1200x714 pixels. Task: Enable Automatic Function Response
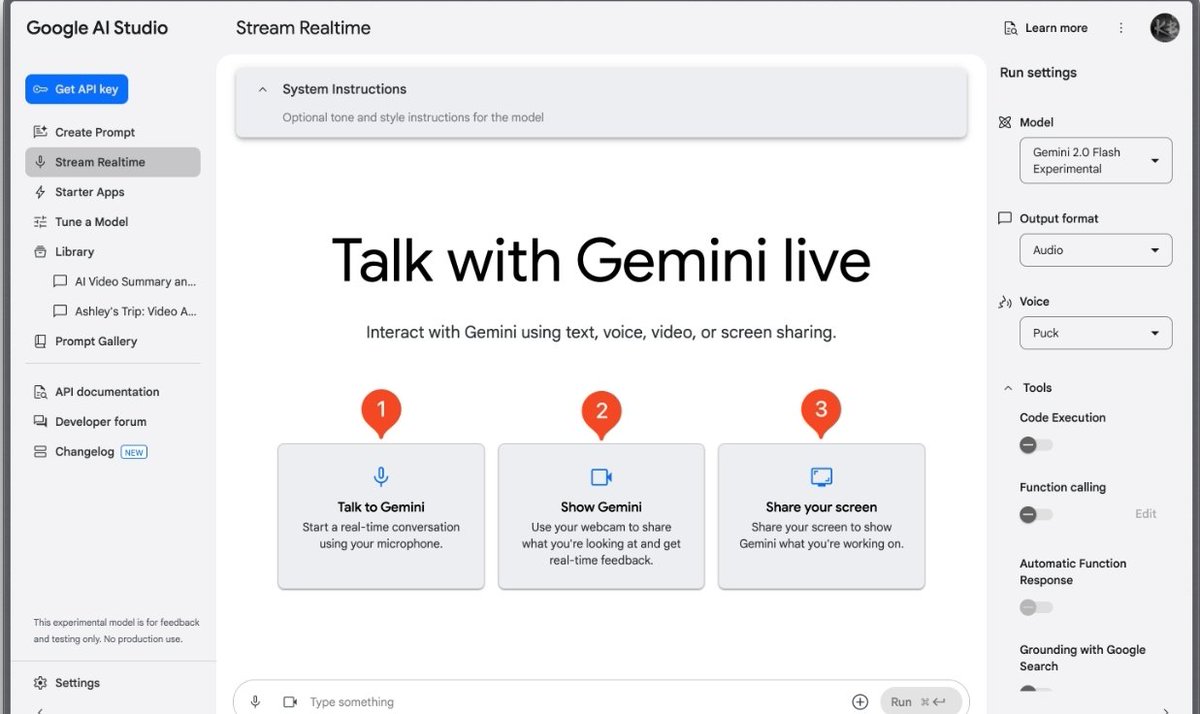point(1036,607)
